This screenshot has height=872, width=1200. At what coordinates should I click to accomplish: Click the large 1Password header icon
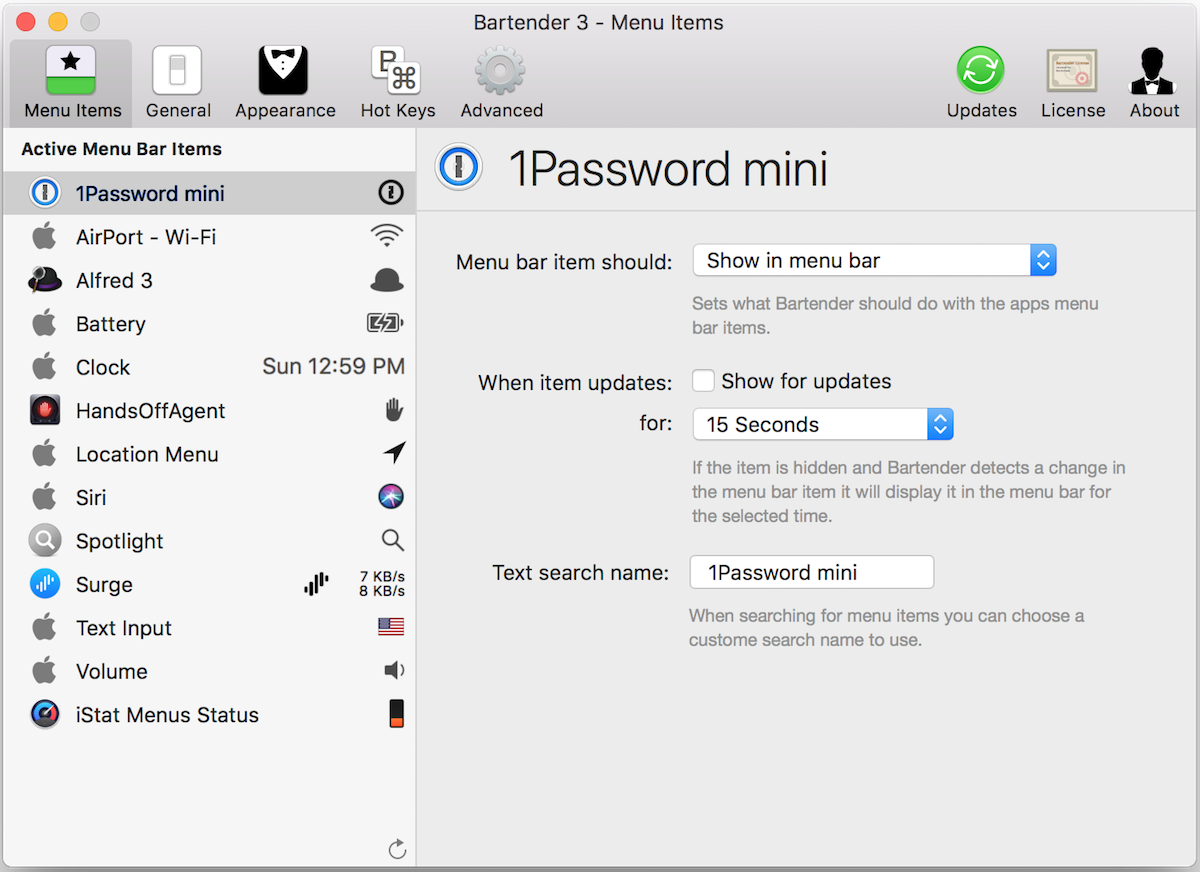point(459,167)
